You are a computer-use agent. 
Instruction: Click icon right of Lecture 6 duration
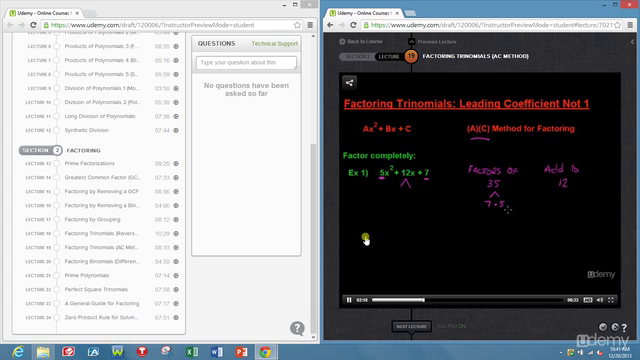pyautogui.click(x=176, y=47)
